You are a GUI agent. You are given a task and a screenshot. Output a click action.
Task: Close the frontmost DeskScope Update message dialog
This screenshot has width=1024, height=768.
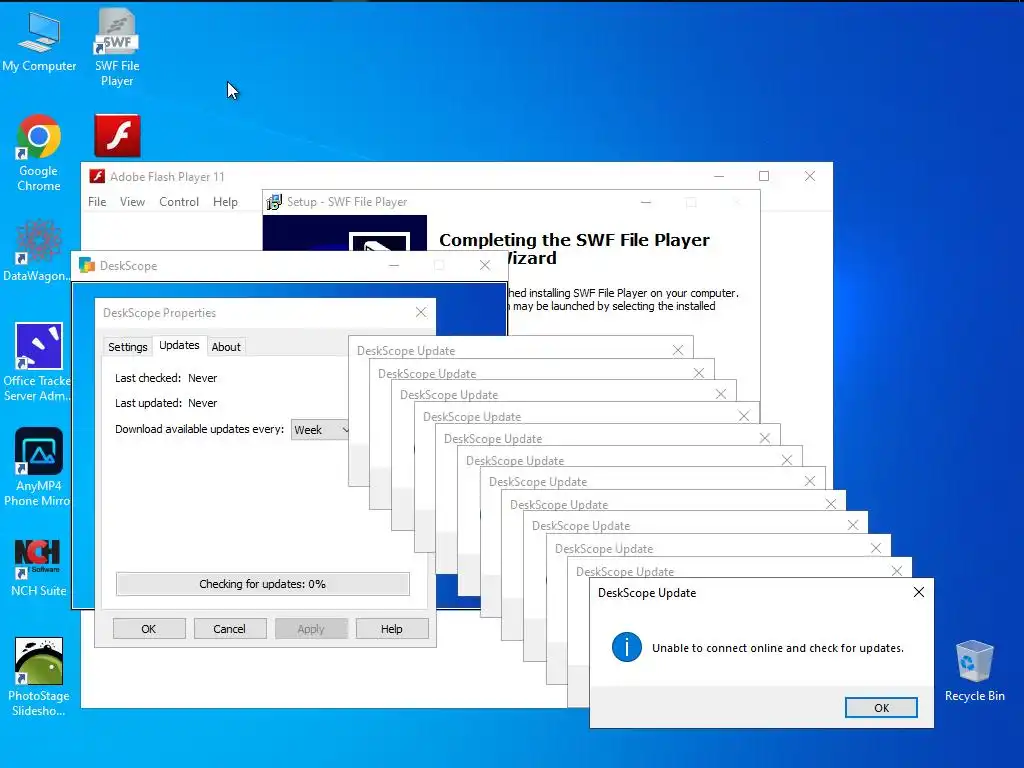(x=919, y=592)
